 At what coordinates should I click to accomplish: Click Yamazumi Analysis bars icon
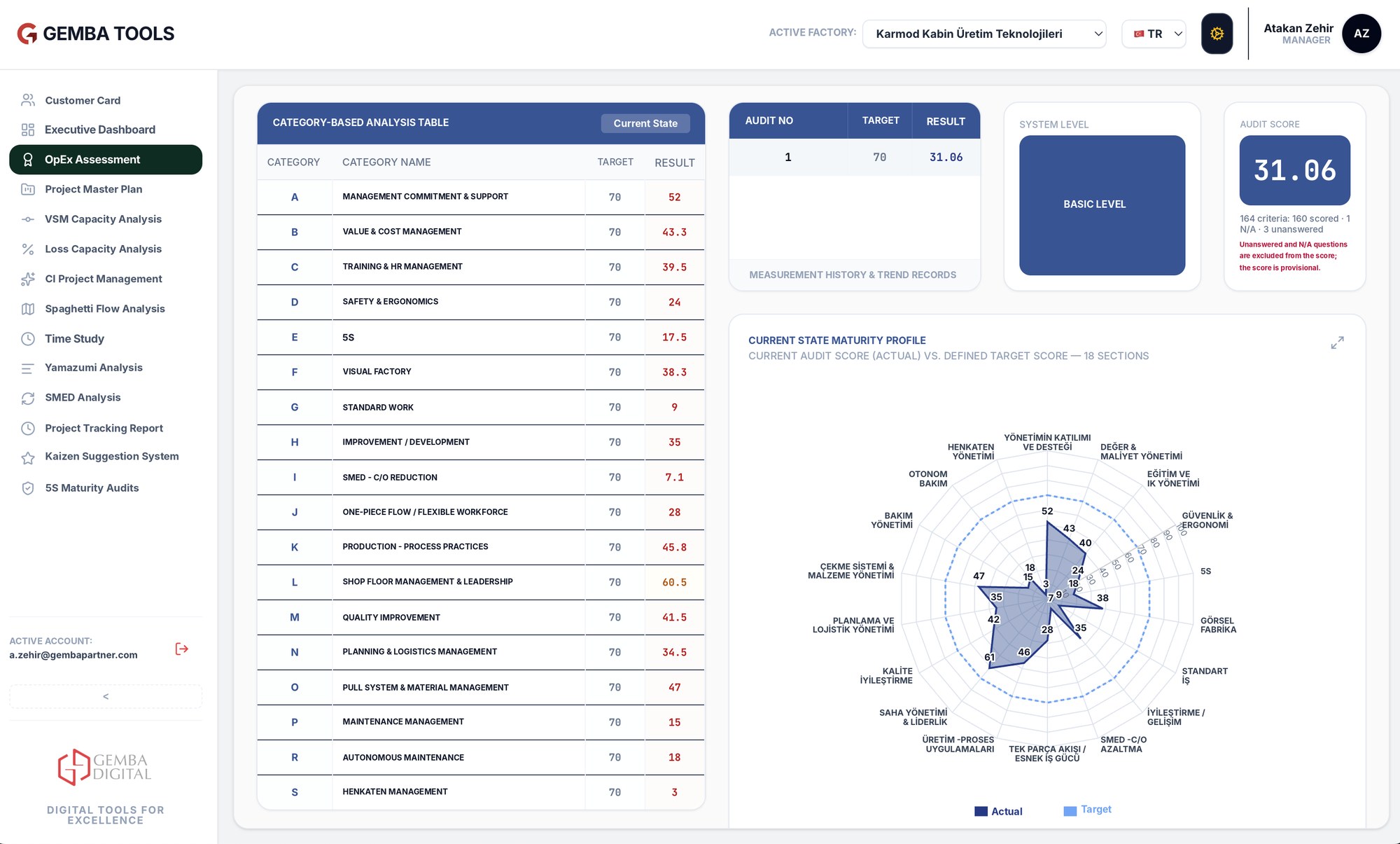point(28,368)
